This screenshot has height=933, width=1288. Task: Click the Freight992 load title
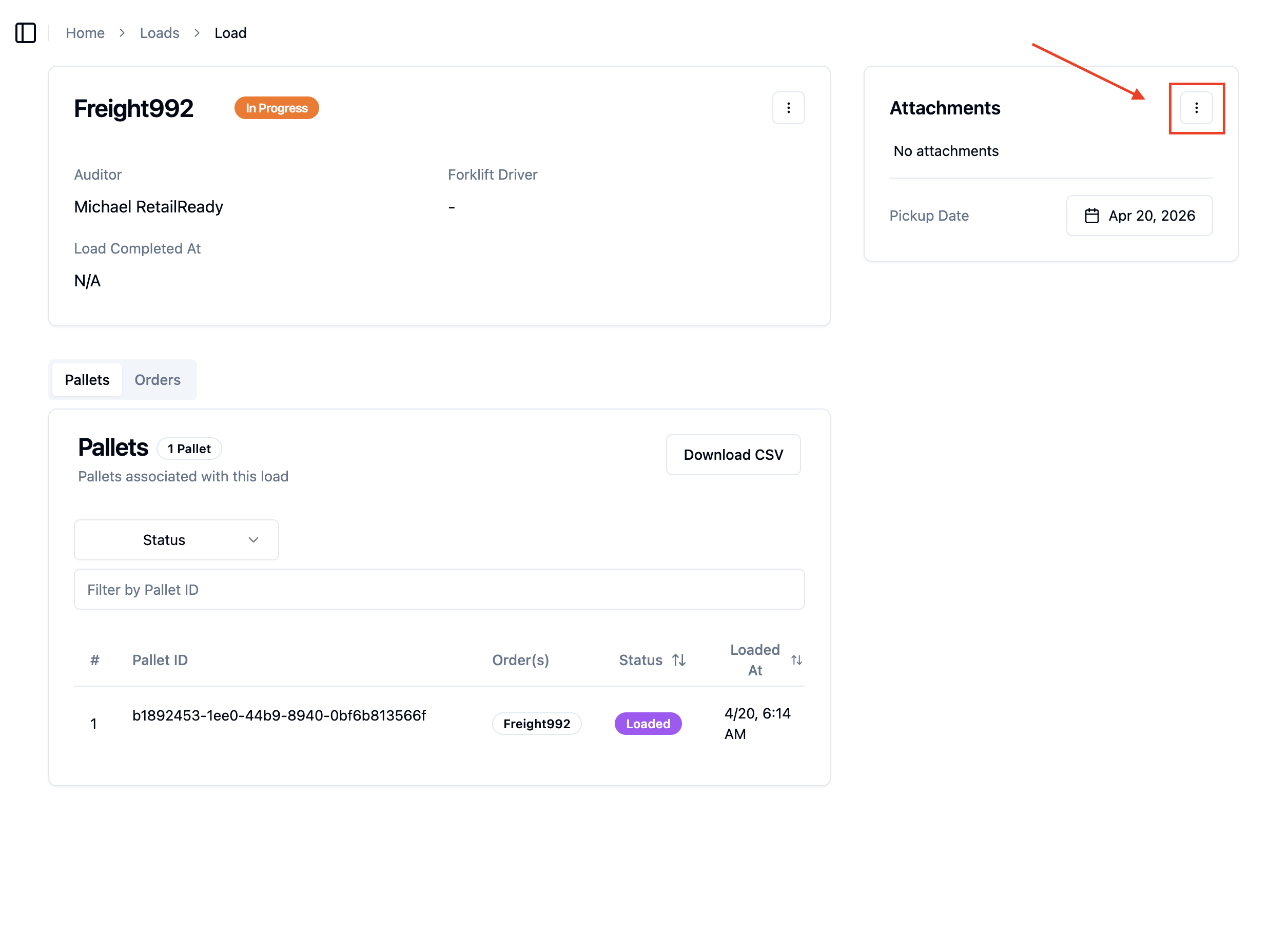pos(134,108)
